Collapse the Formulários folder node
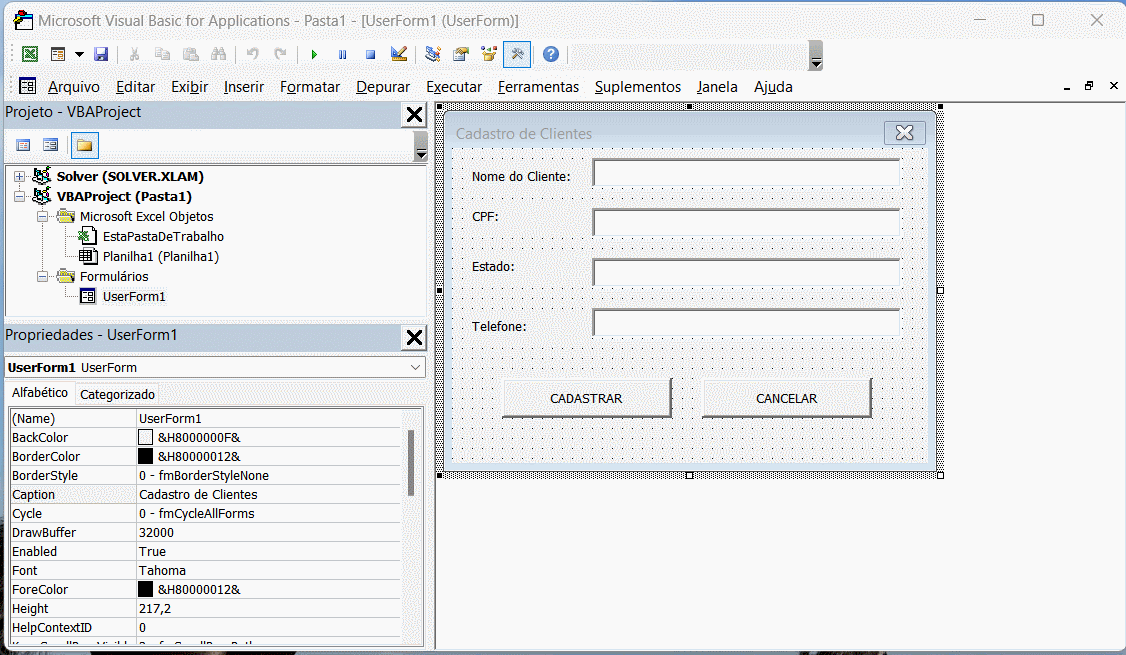This screenshot has height=655, width=1126. tap(43, 277)
